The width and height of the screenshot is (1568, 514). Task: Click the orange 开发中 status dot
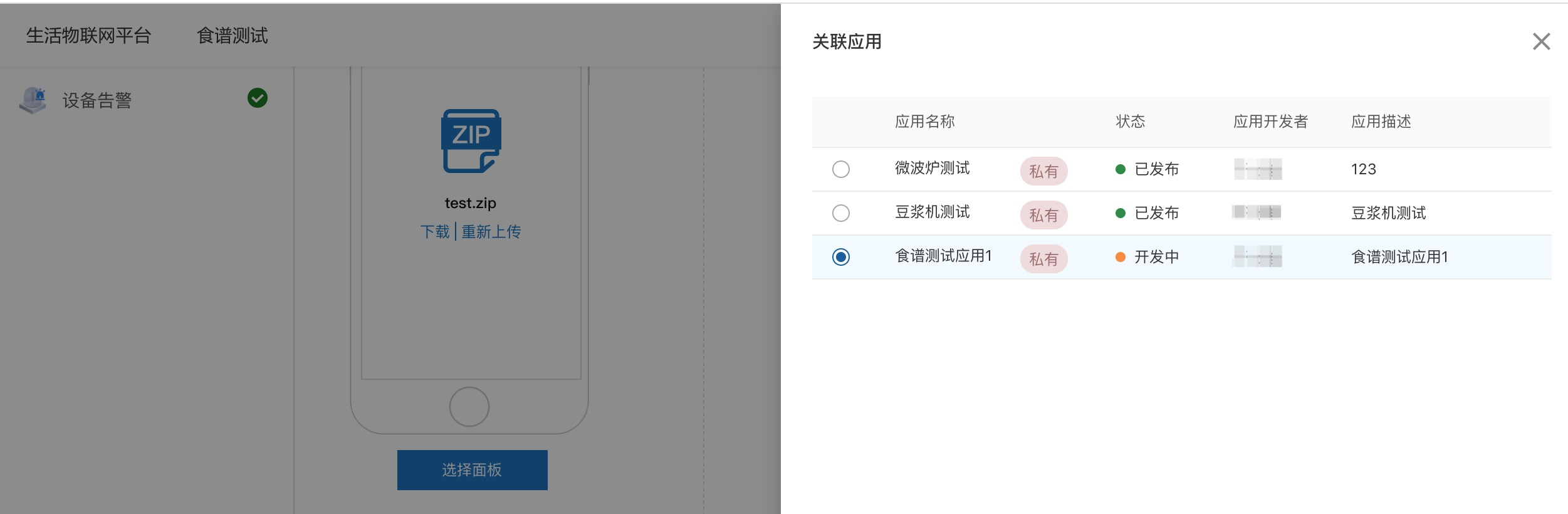coord(1121,257)
